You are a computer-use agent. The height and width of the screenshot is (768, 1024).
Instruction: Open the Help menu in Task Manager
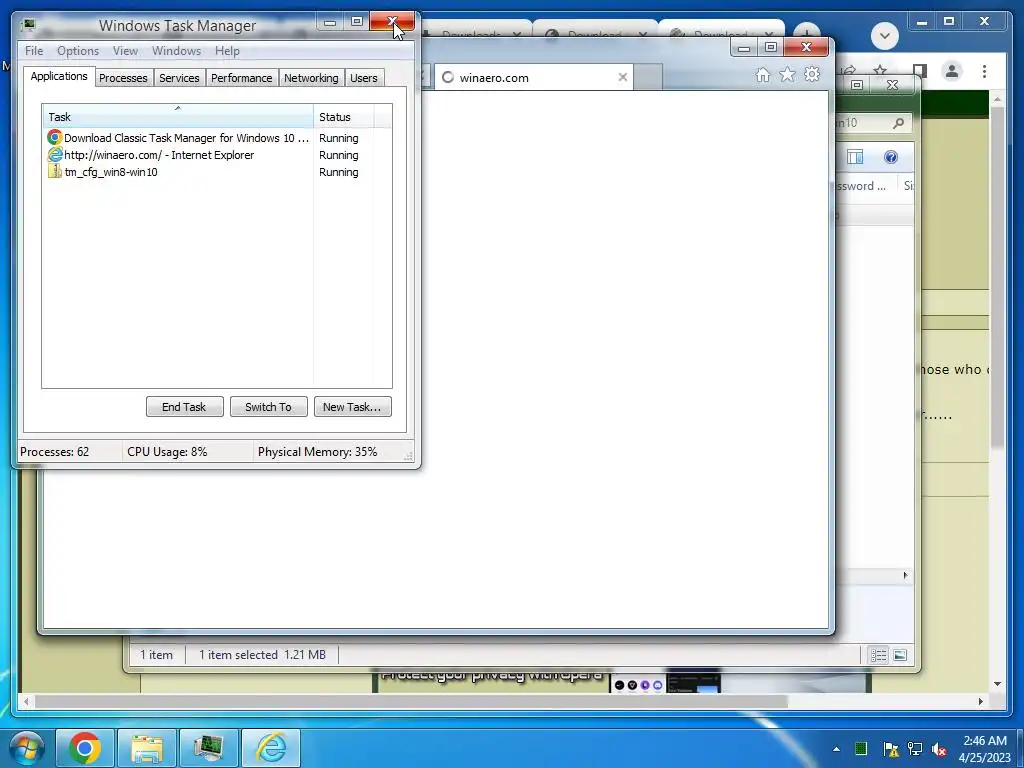pos(227,50)
